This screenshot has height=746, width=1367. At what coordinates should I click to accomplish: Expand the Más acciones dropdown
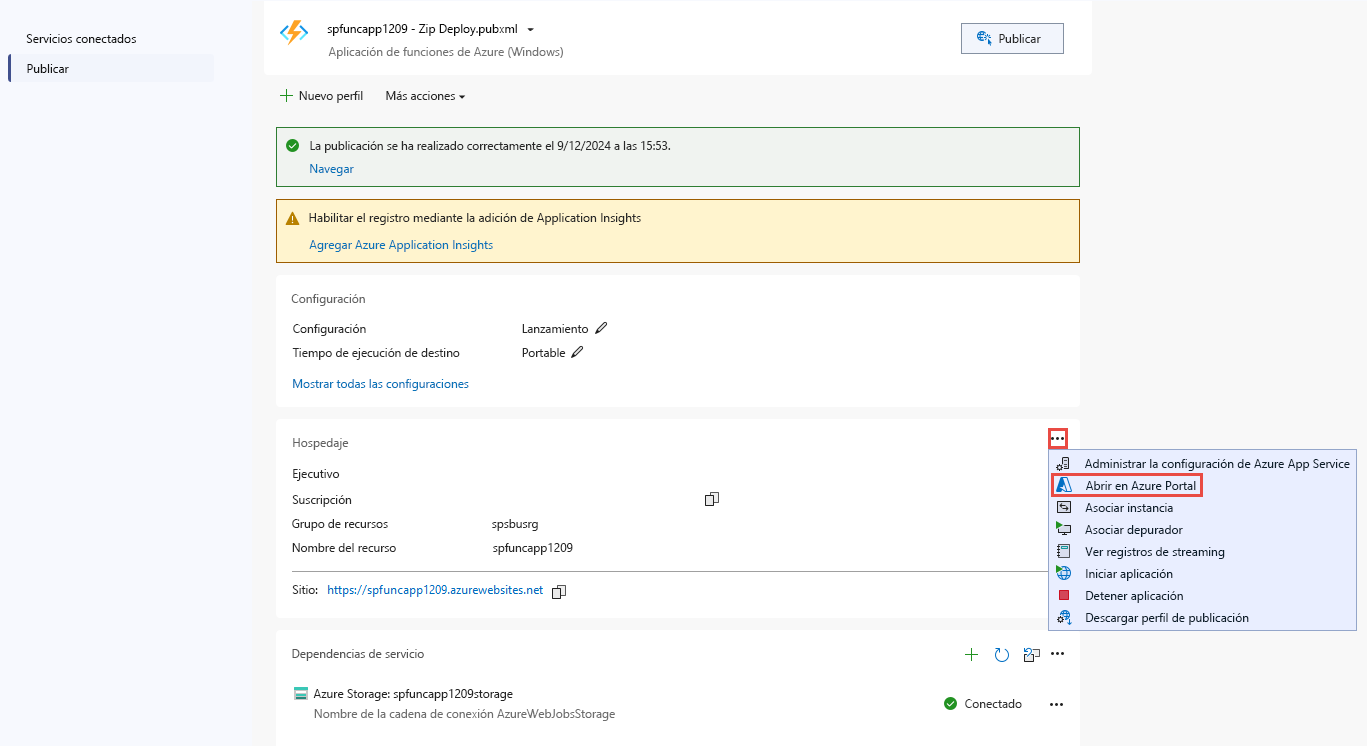click(426, 96)
